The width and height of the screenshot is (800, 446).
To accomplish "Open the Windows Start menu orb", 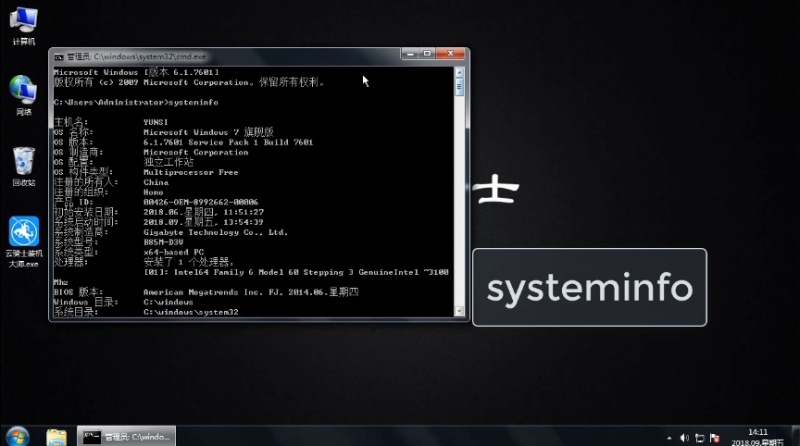I will coord(18,437).
